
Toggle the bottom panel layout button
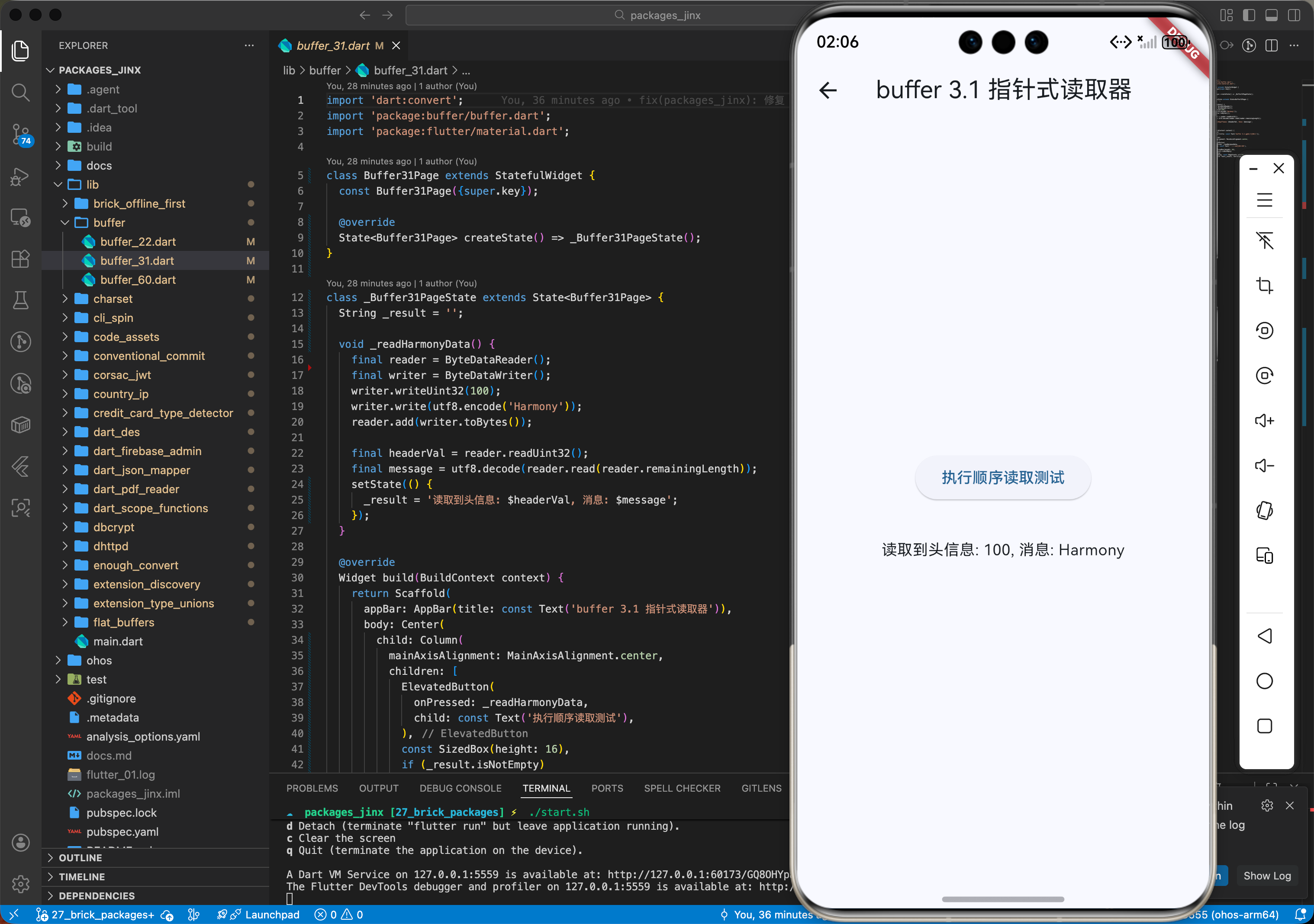[1271, 16]
